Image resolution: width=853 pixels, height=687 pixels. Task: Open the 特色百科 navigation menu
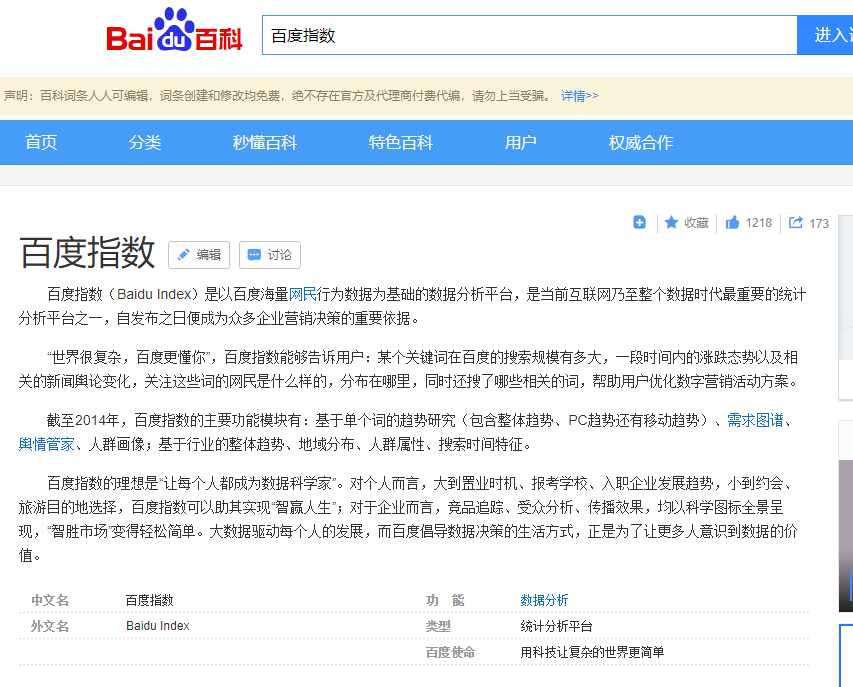click(401, 143)
